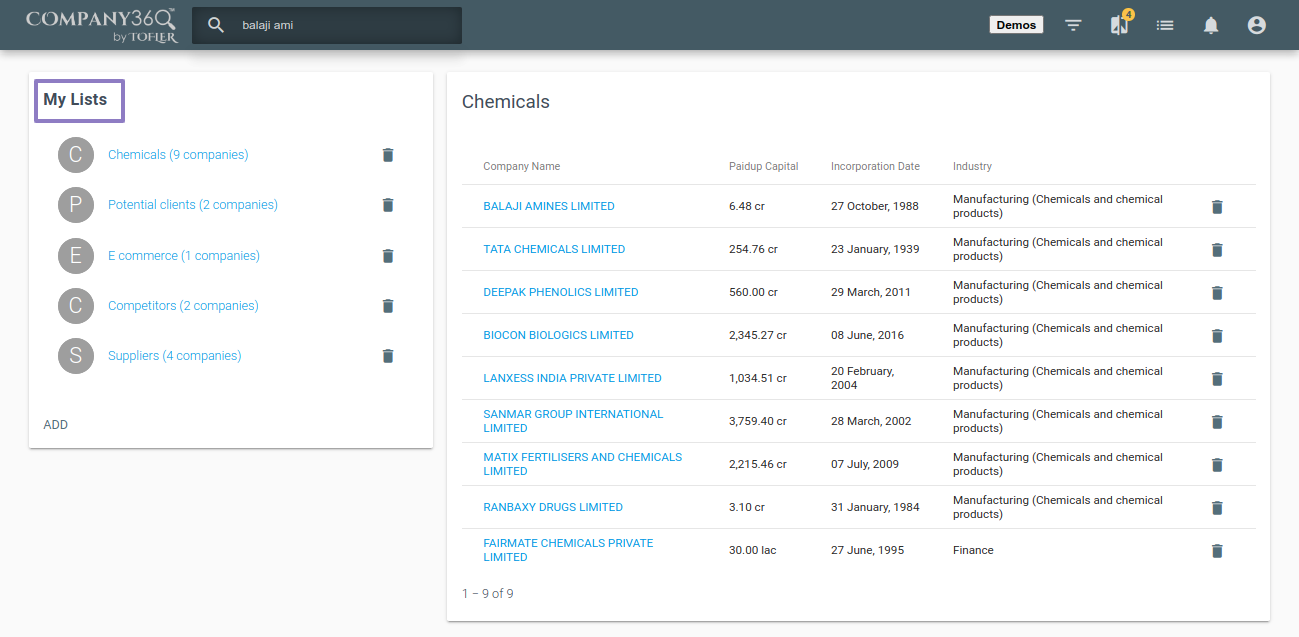Show notifications via the bell icon

pos(1211,25)
